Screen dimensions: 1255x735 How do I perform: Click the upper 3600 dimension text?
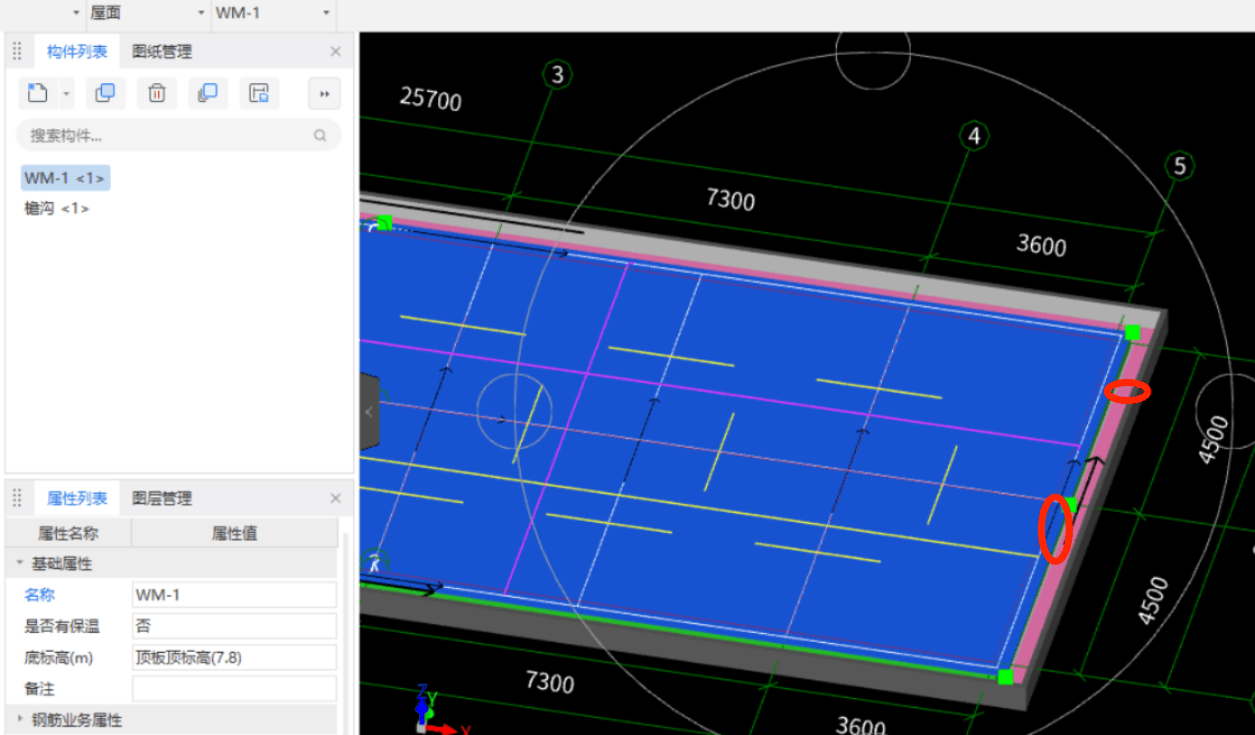pos(1041,245)
